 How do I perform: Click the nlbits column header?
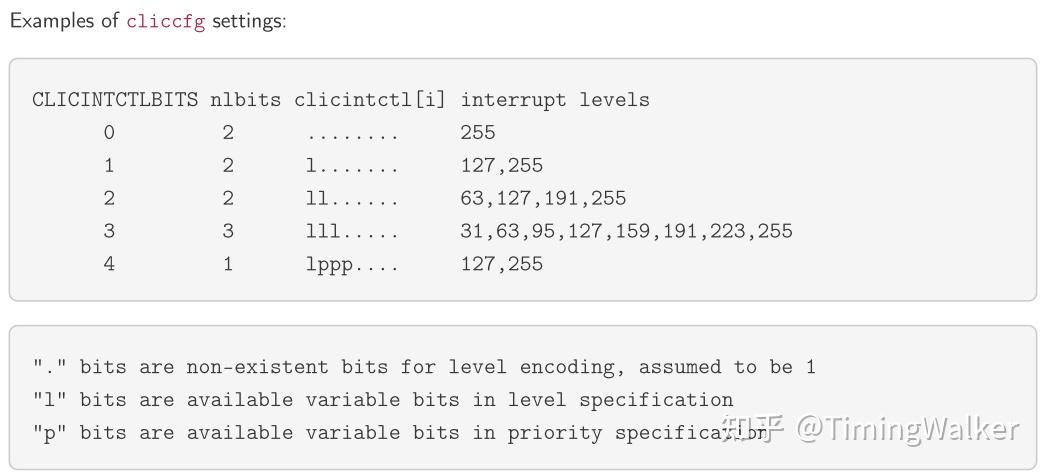click(x=245, y=100)
